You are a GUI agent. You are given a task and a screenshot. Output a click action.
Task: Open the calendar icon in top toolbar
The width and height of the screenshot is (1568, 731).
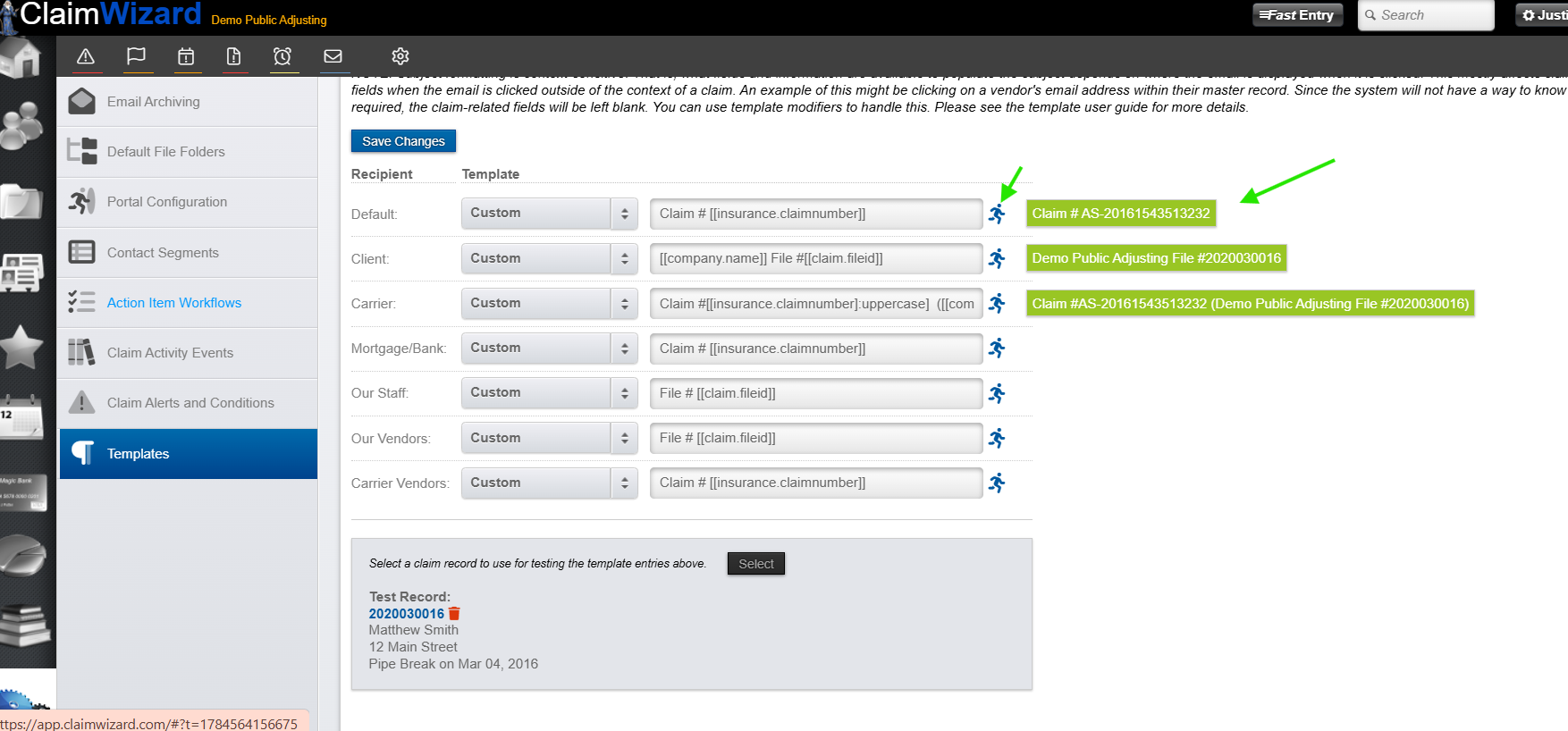pos(186,56)
